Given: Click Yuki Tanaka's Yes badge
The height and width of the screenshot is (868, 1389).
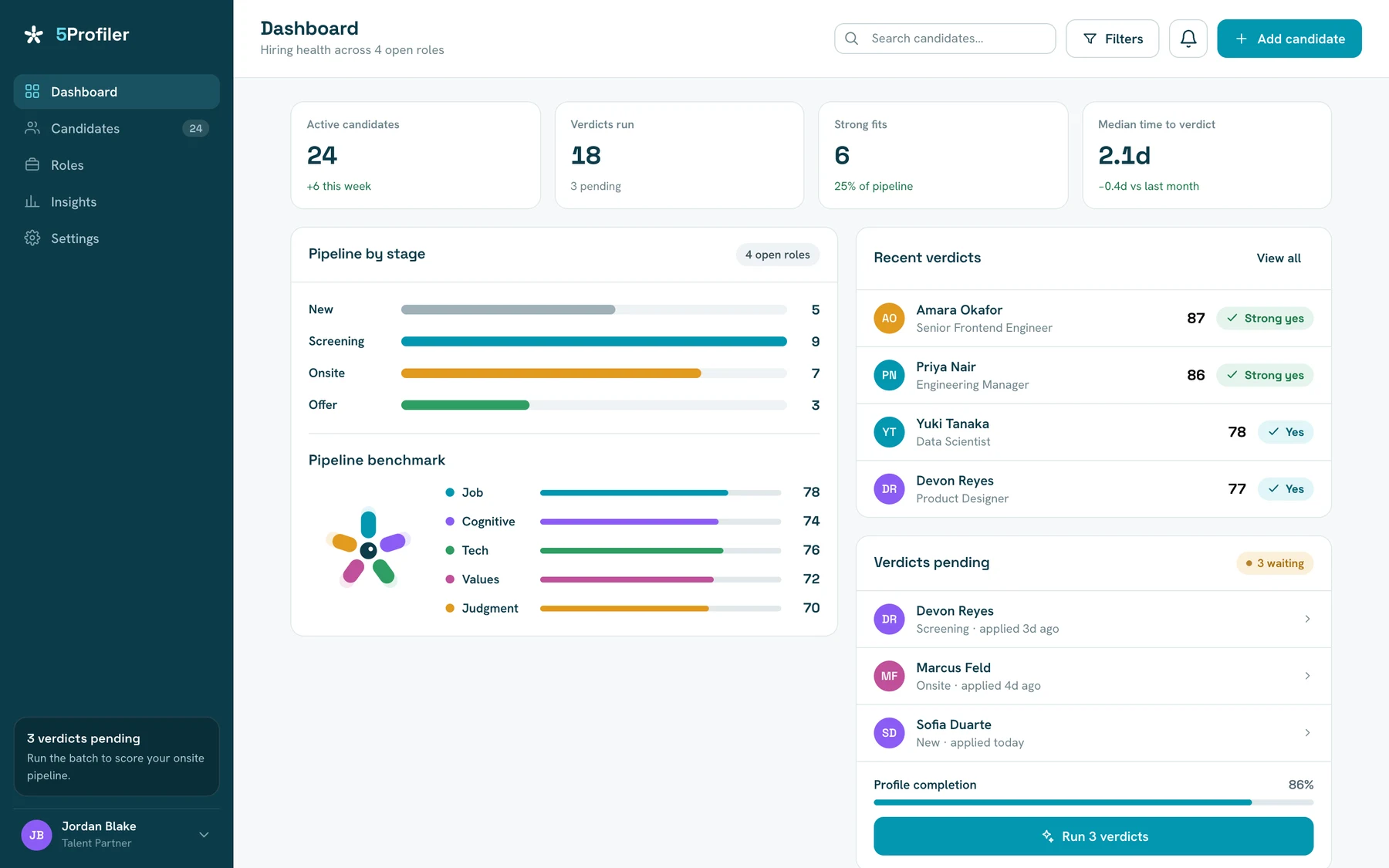Looking at the screenshot, I should 1286,432.
